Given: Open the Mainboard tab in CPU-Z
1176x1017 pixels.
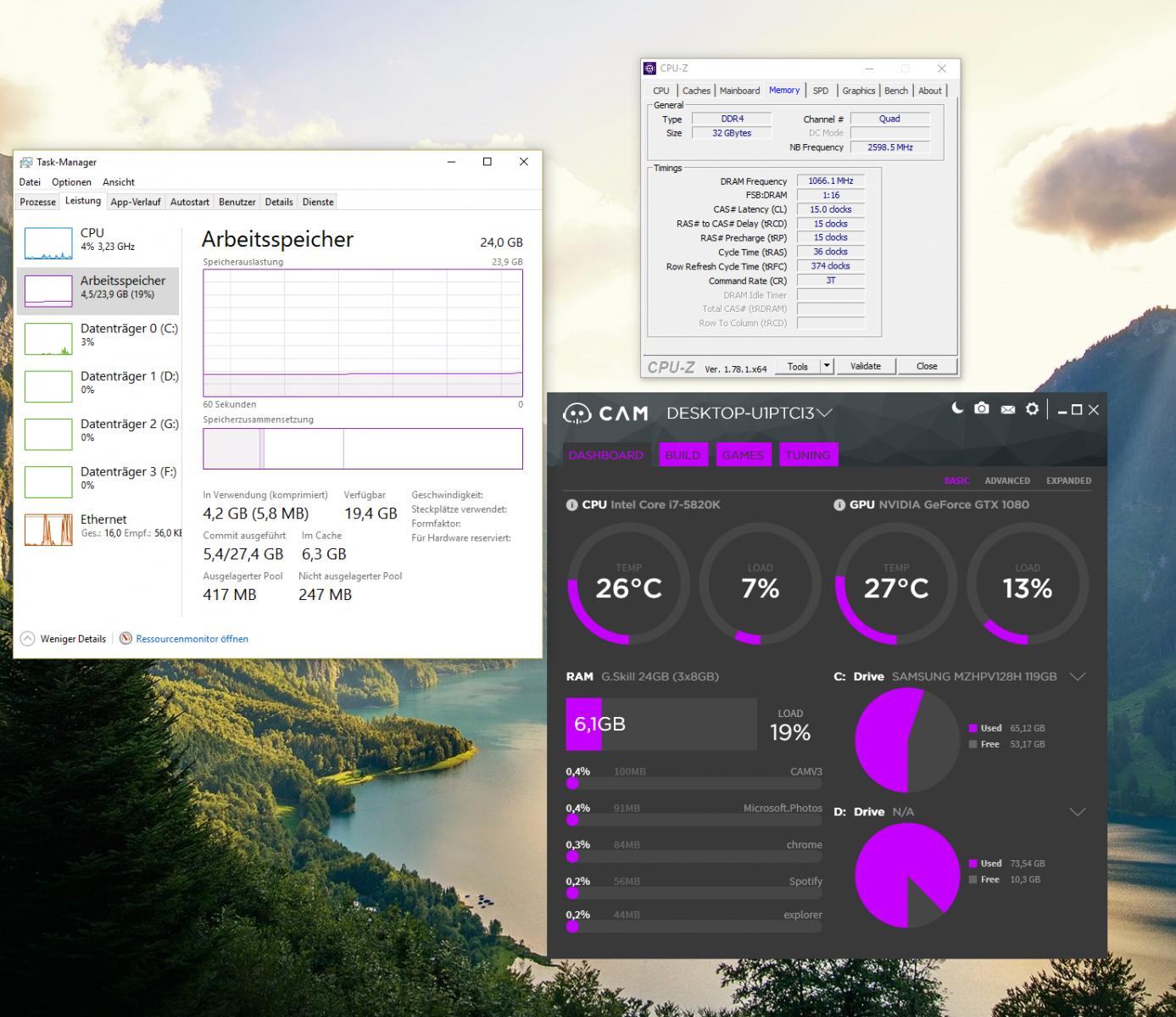Looking at the screenshot, I should point(740,91).
